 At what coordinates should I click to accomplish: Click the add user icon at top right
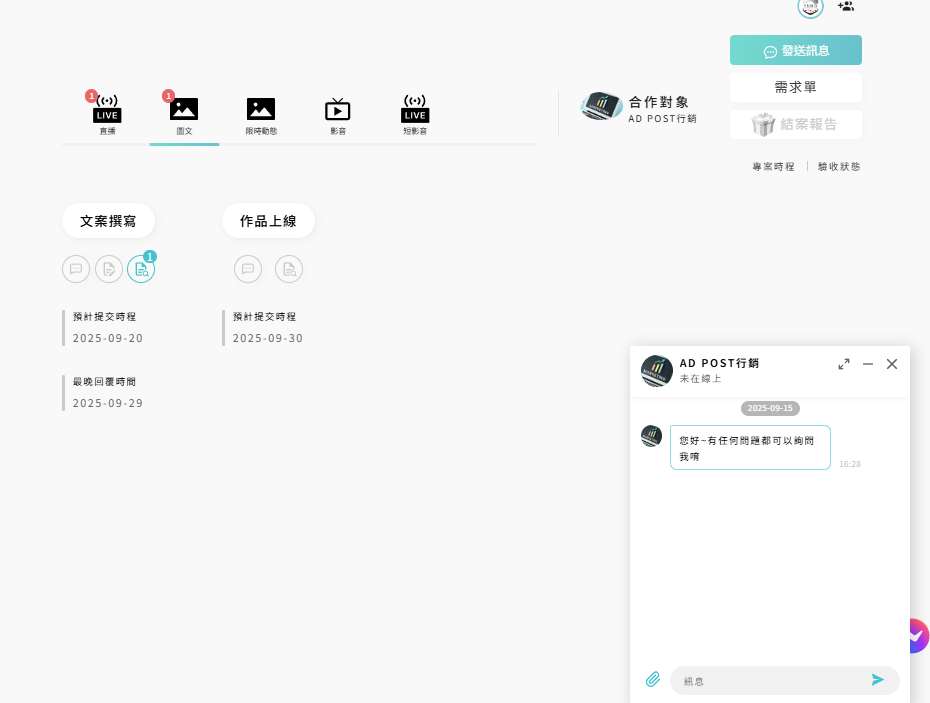(846, 7)
